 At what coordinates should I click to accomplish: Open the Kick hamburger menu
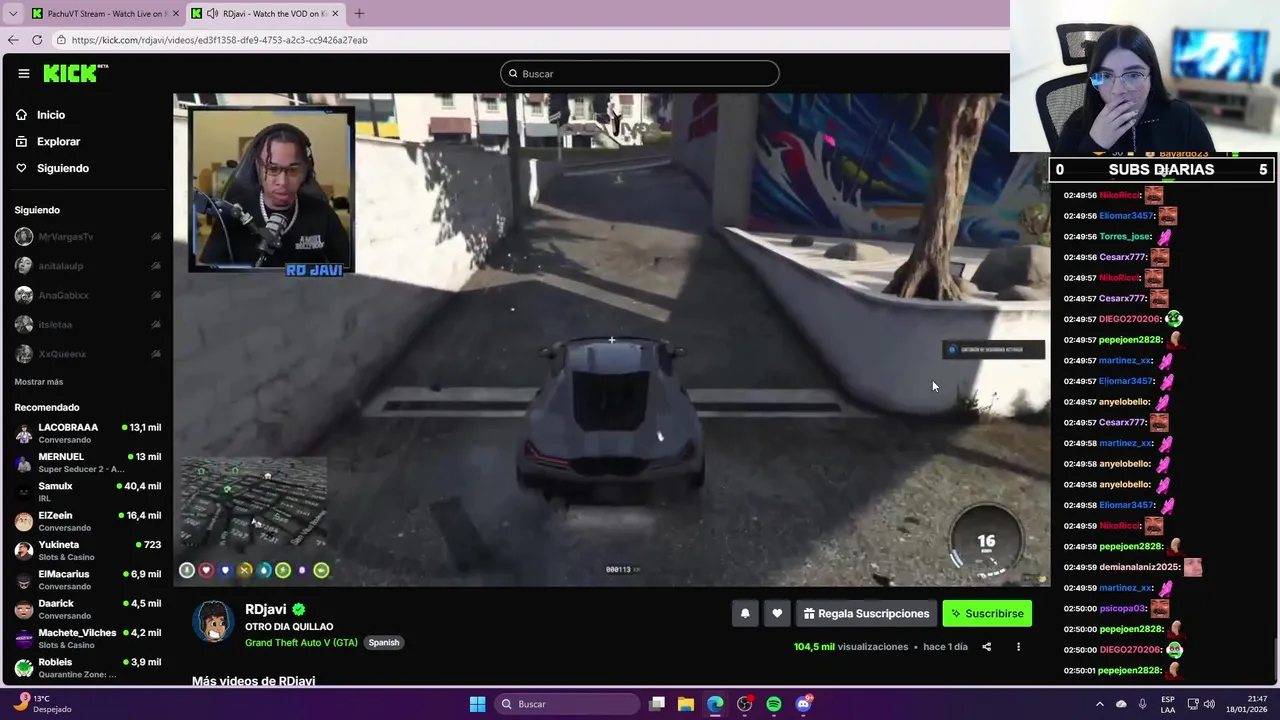[24, 73]
